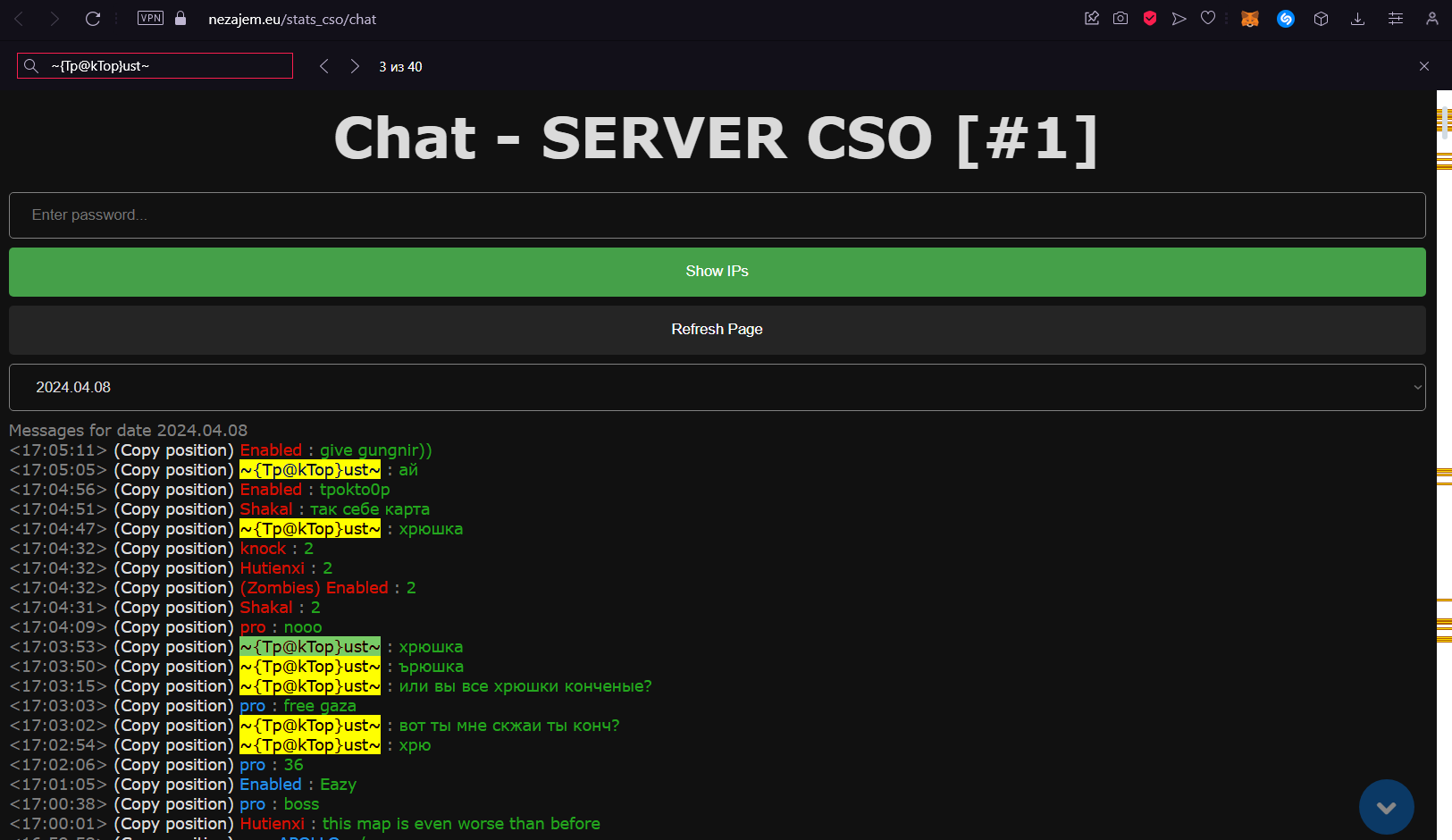The image size is (1452, 840).
Task: Open the MetaMask fox extension
Action: (1250, 19)
